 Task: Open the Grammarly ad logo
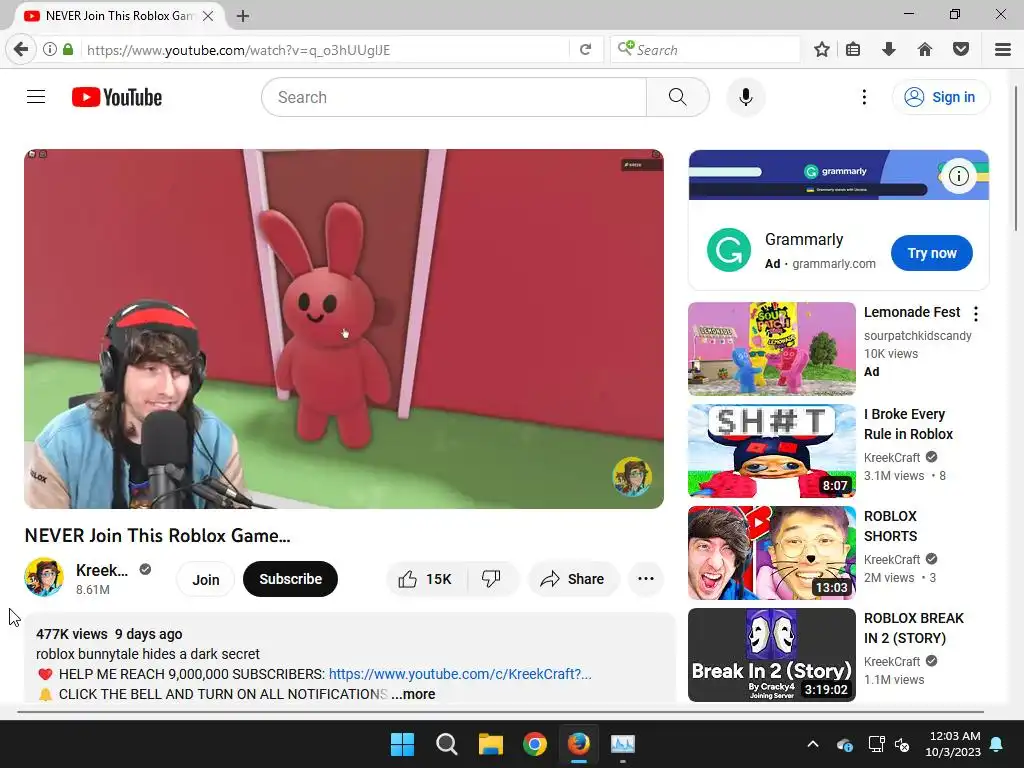tap(728, 250)
